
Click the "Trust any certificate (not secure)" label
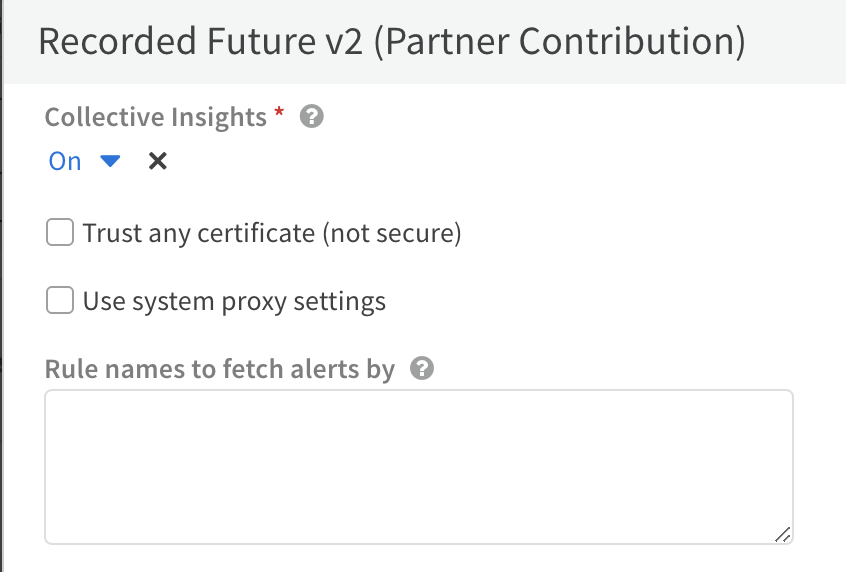272,234
